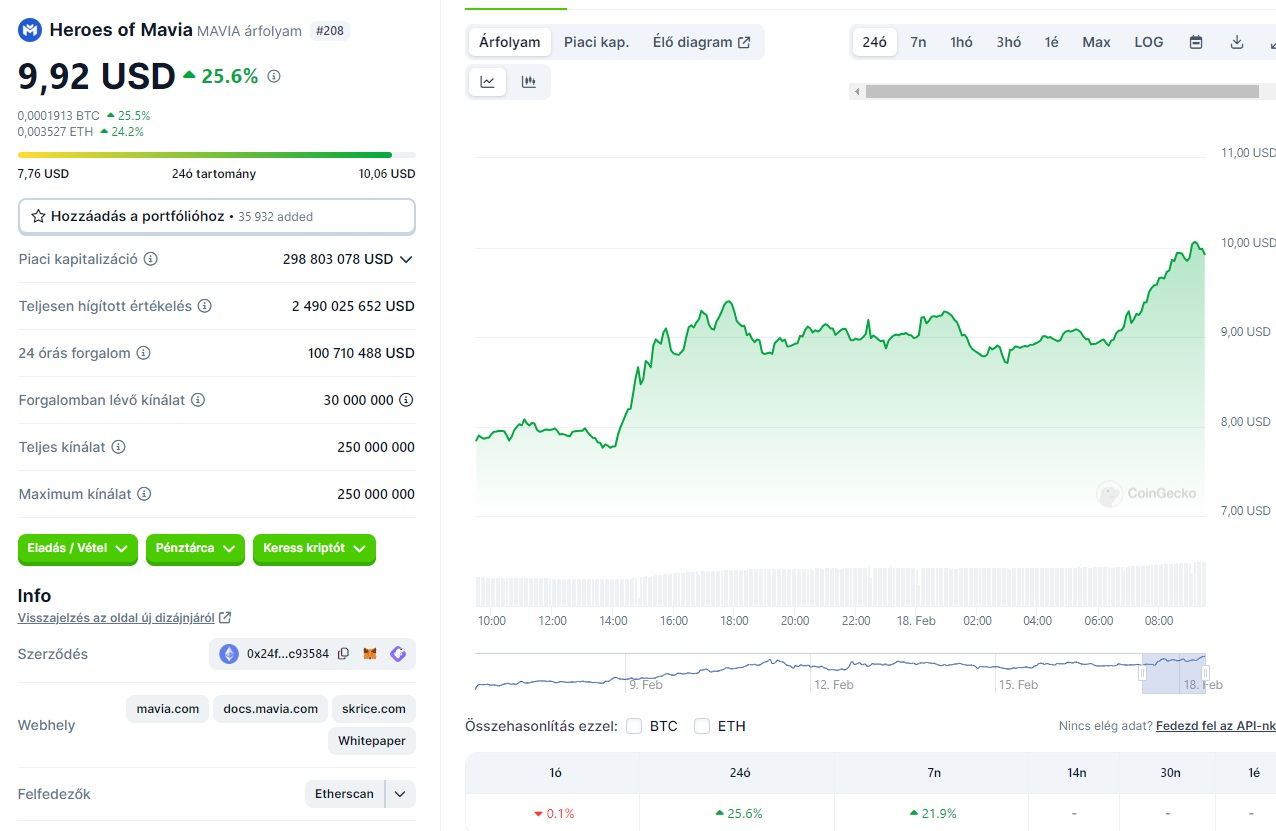1276x831 pixels.
Task: Click the purple wallet icon in contract row
Action: (x=398, y=654)
